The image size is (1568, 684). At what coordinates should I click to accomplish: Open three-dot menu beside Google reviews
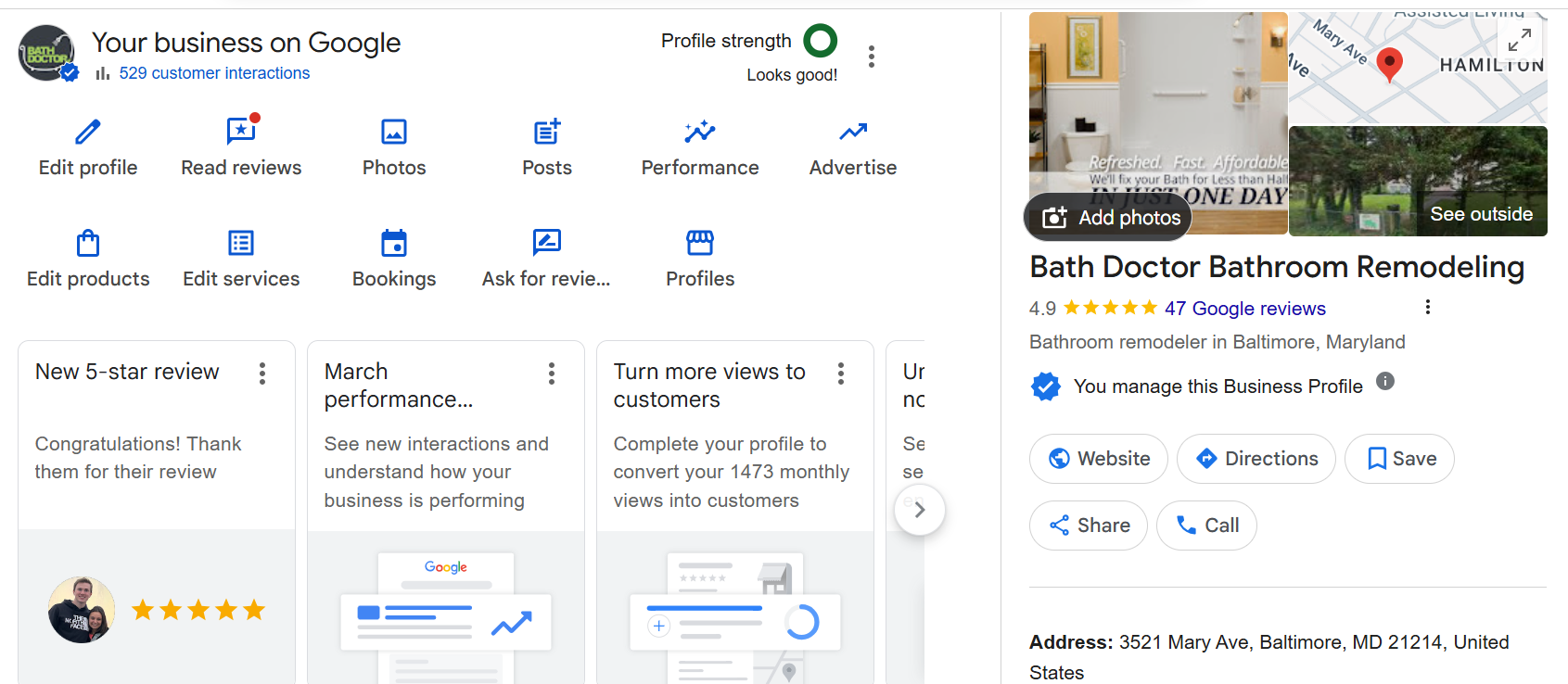click(x=1428, y=307)
